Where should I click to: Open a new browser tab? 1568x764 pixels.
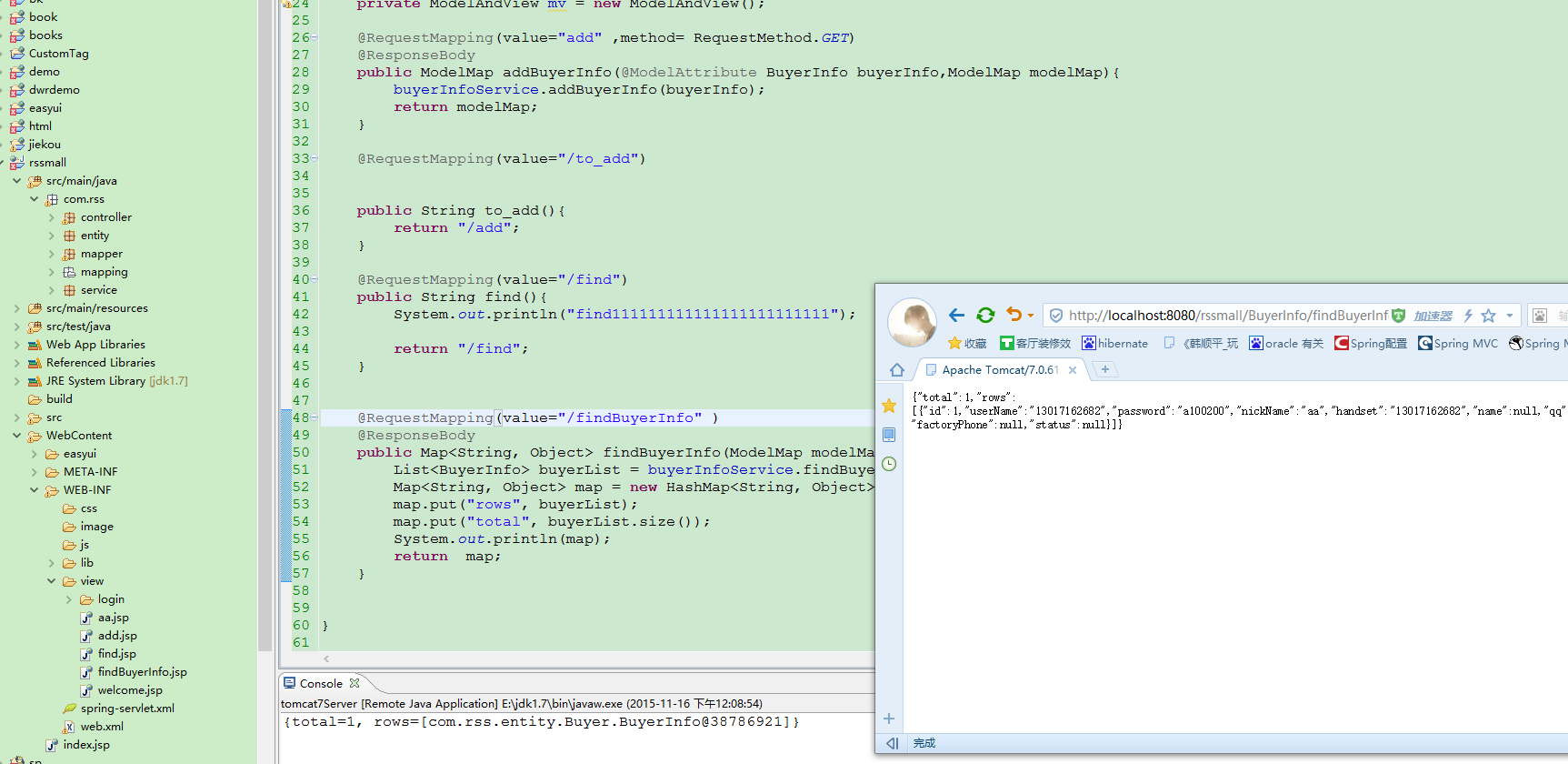[1104, 369]
